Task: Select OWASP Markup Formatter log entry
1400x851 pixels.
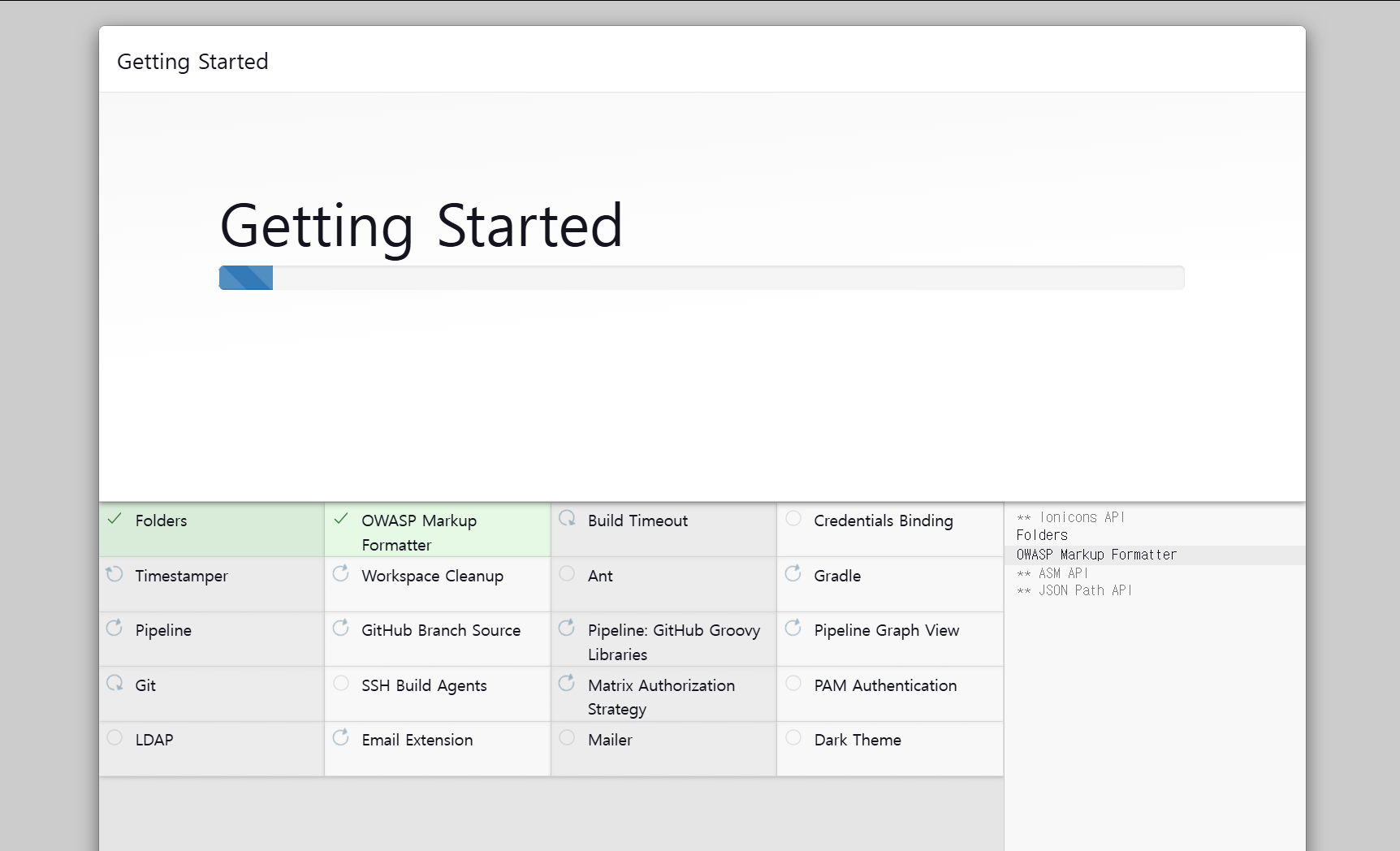Action: (1096, 555)
